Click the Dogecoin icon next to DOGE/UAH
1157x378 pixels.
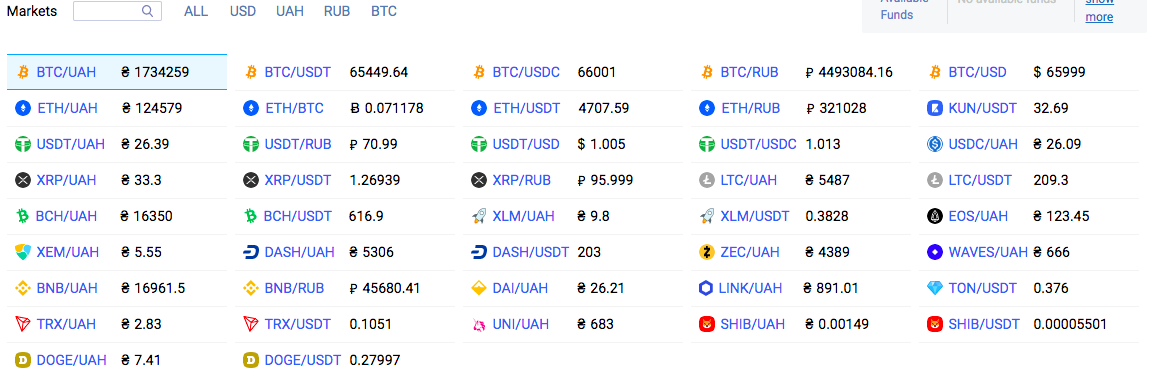[x=23, y=360]
